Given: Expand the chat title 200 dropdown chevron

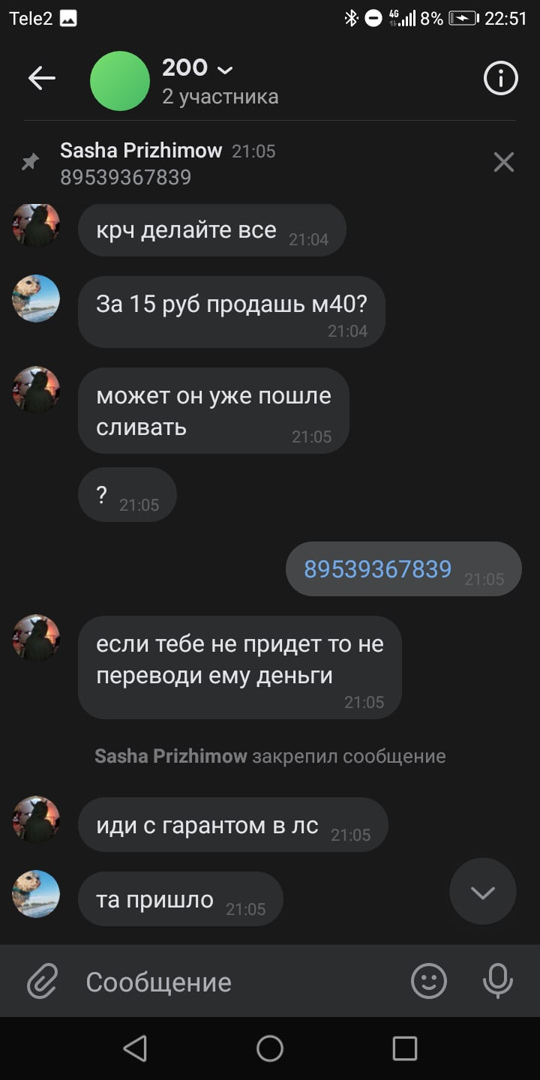Looking at the screenshot, I should [x=225, y=70].
